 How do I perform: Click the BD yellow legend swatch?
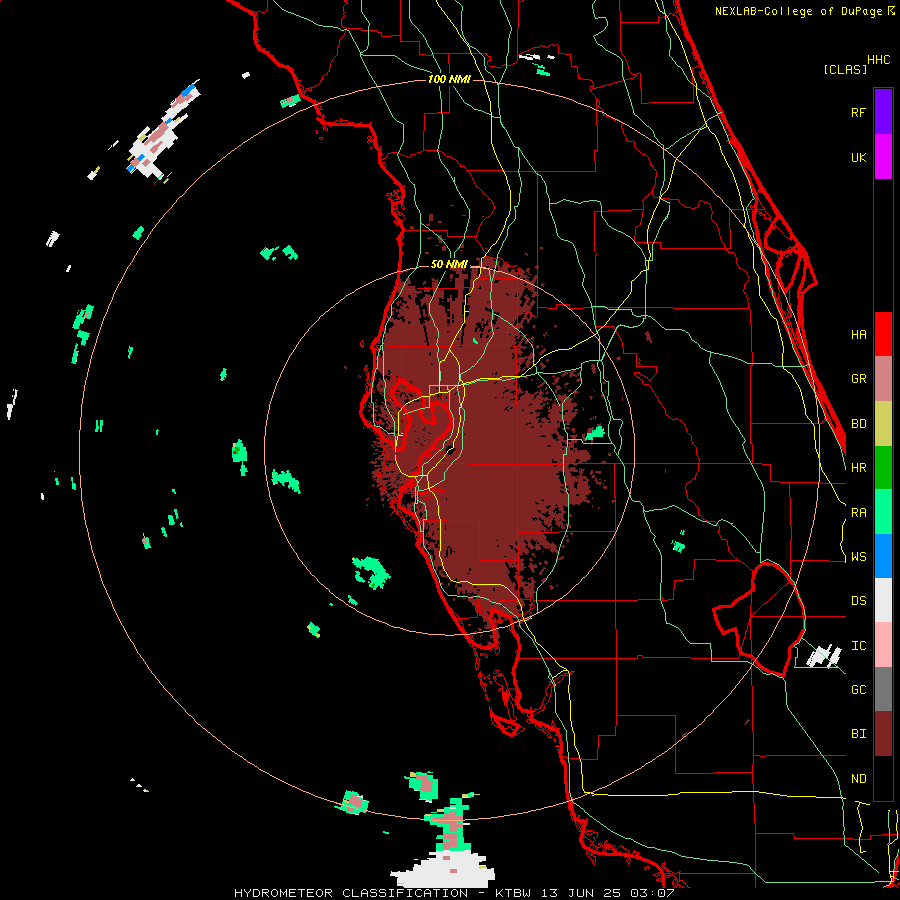(883, 423)
